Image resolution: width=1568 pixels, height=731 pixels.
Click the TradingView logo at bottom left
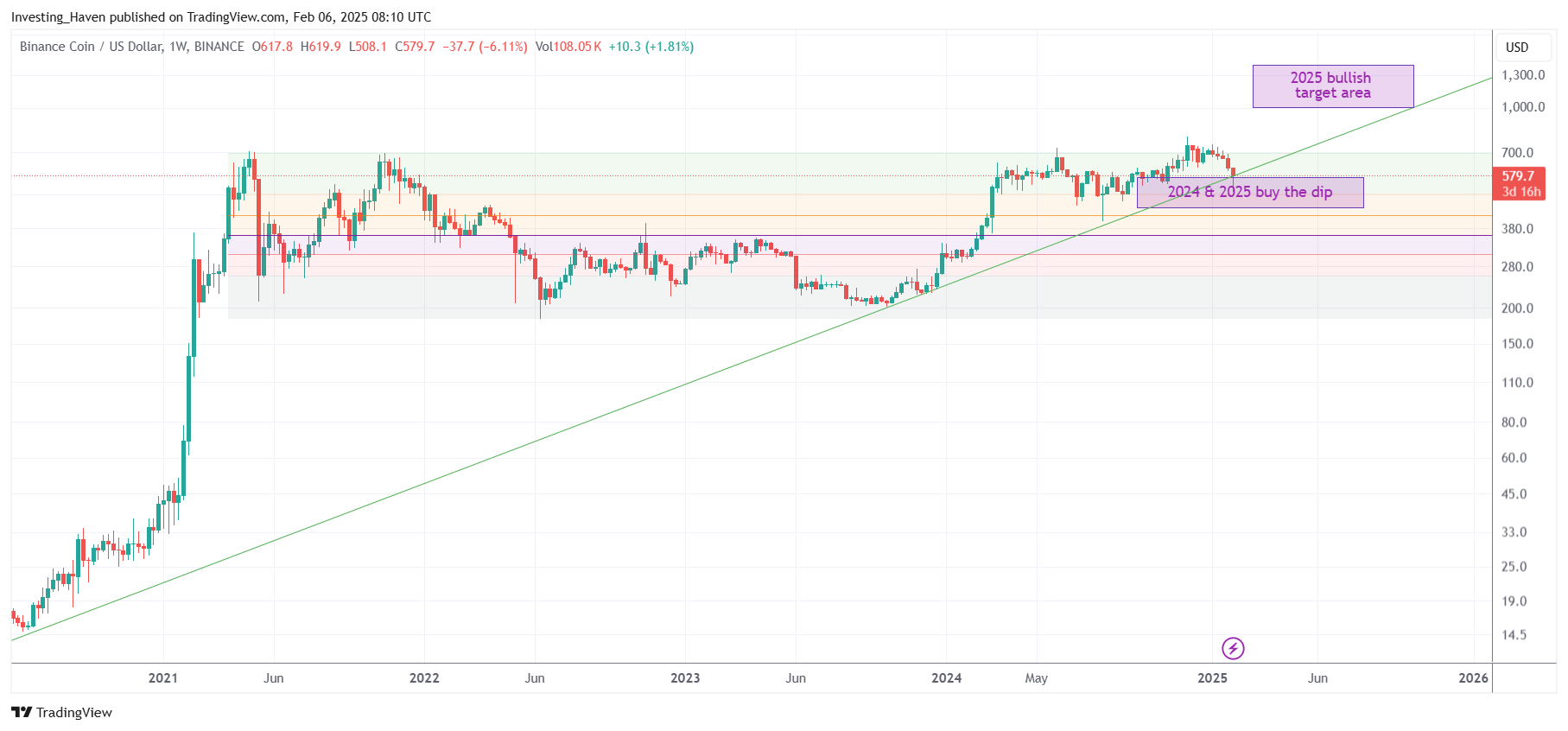click(x=62, y=712)
